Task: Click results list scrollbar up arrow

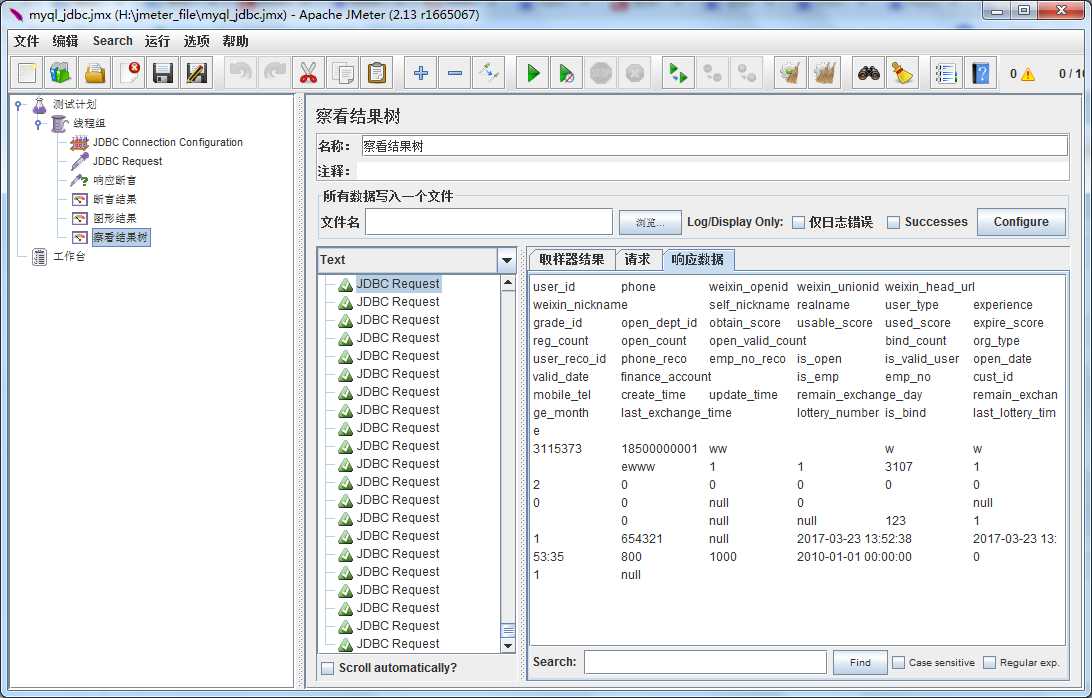Action: (508, 283)
